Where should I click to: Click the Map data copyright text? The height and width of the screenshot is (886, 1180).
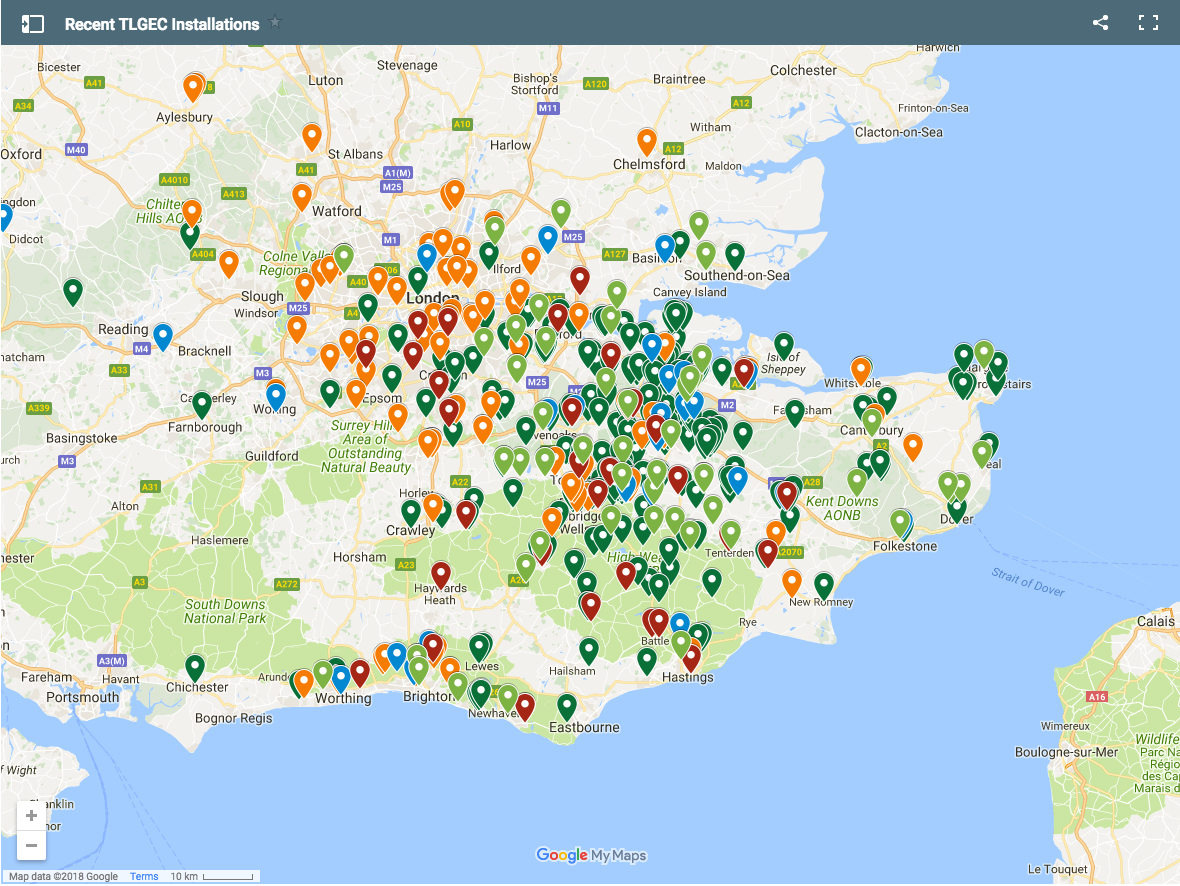[60, 876]
